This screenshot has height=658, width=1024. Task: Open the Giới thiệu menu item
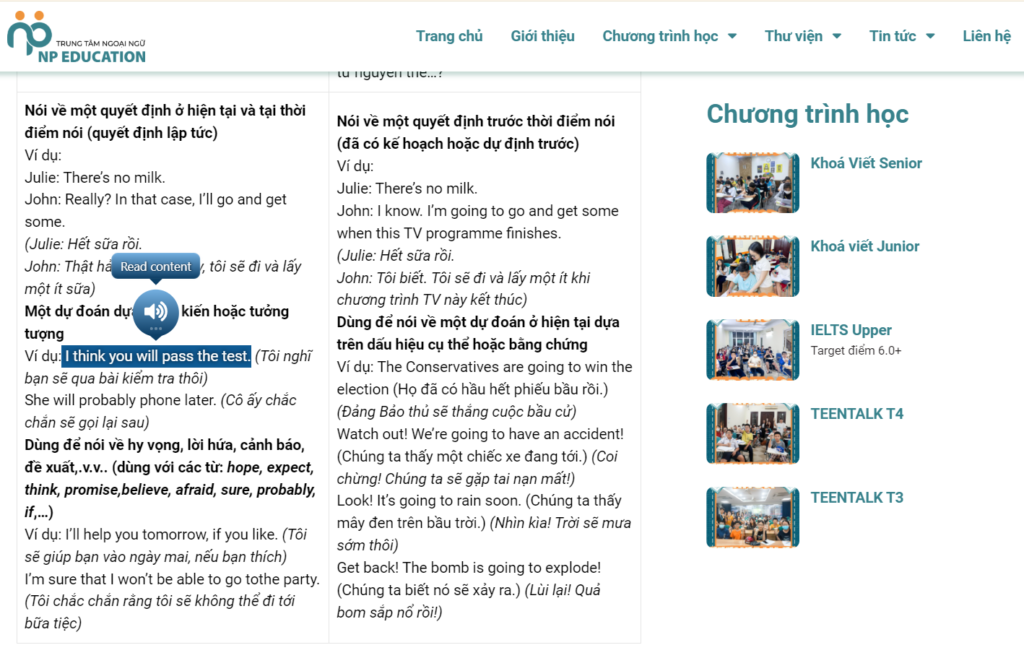(542, 36)
